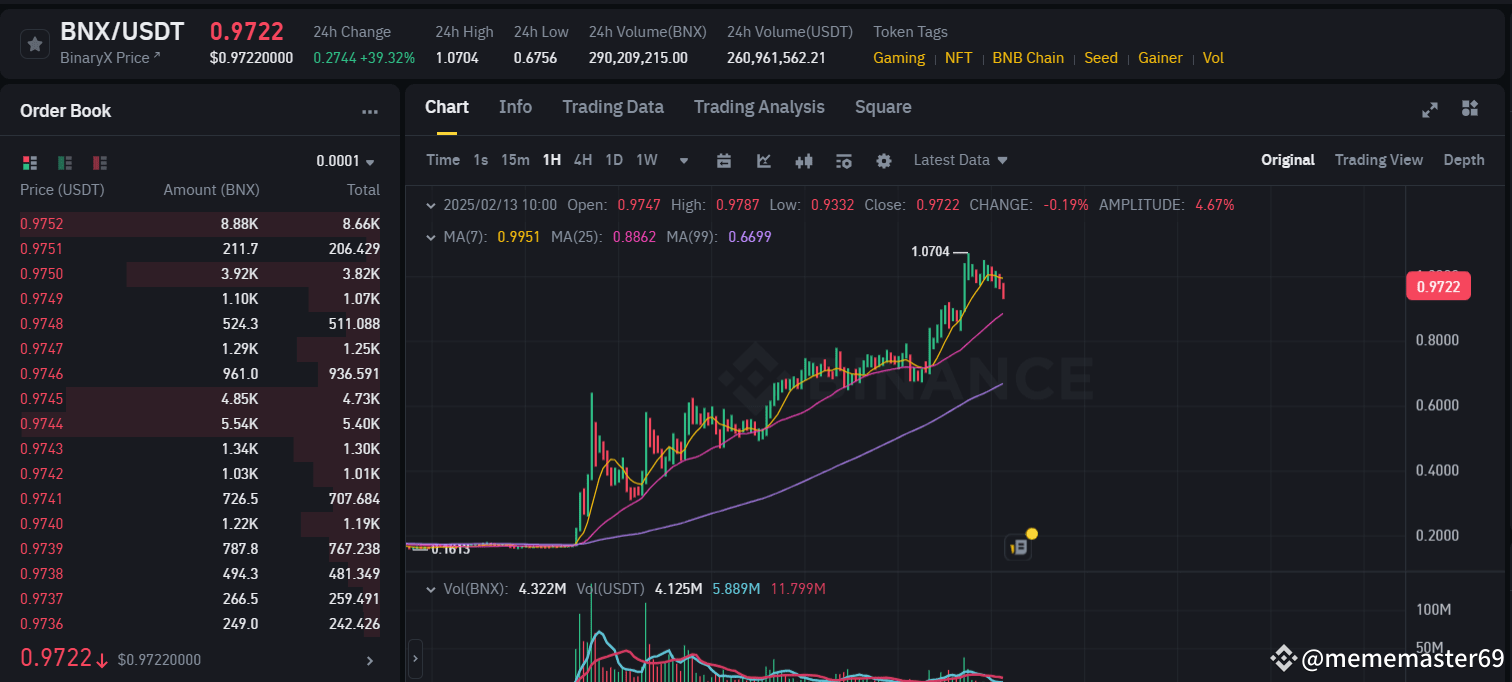The width and height of the screenshot is (1512, 682).
Task: Select the 0.9750 ask price row
Action: click(x=200, y=274)
